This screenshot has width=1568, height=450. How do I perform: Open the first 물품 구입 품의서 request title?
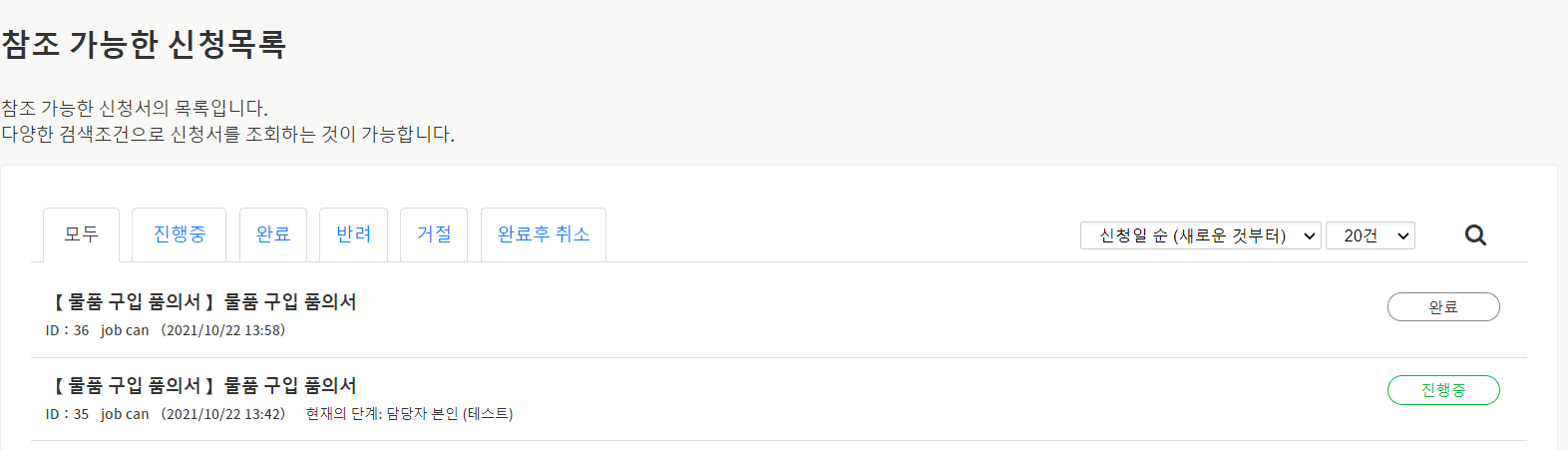click(204, 301)
